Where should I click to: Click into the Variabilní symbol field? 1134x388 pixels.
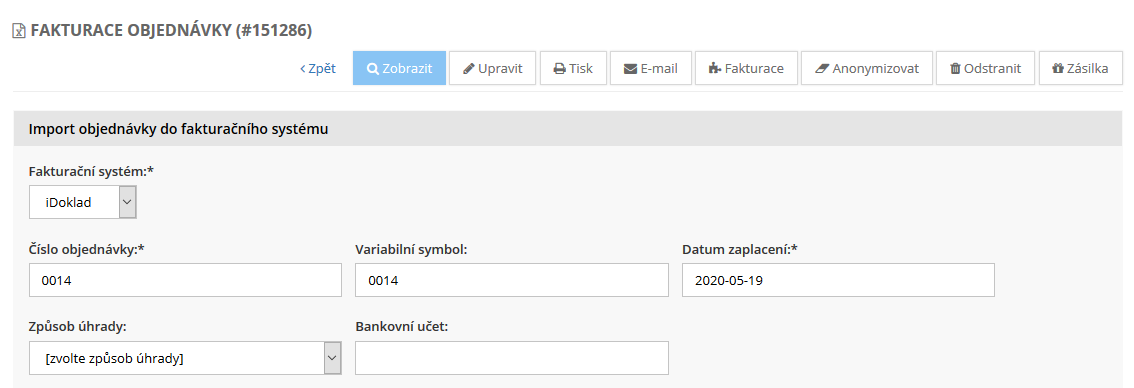512,280
